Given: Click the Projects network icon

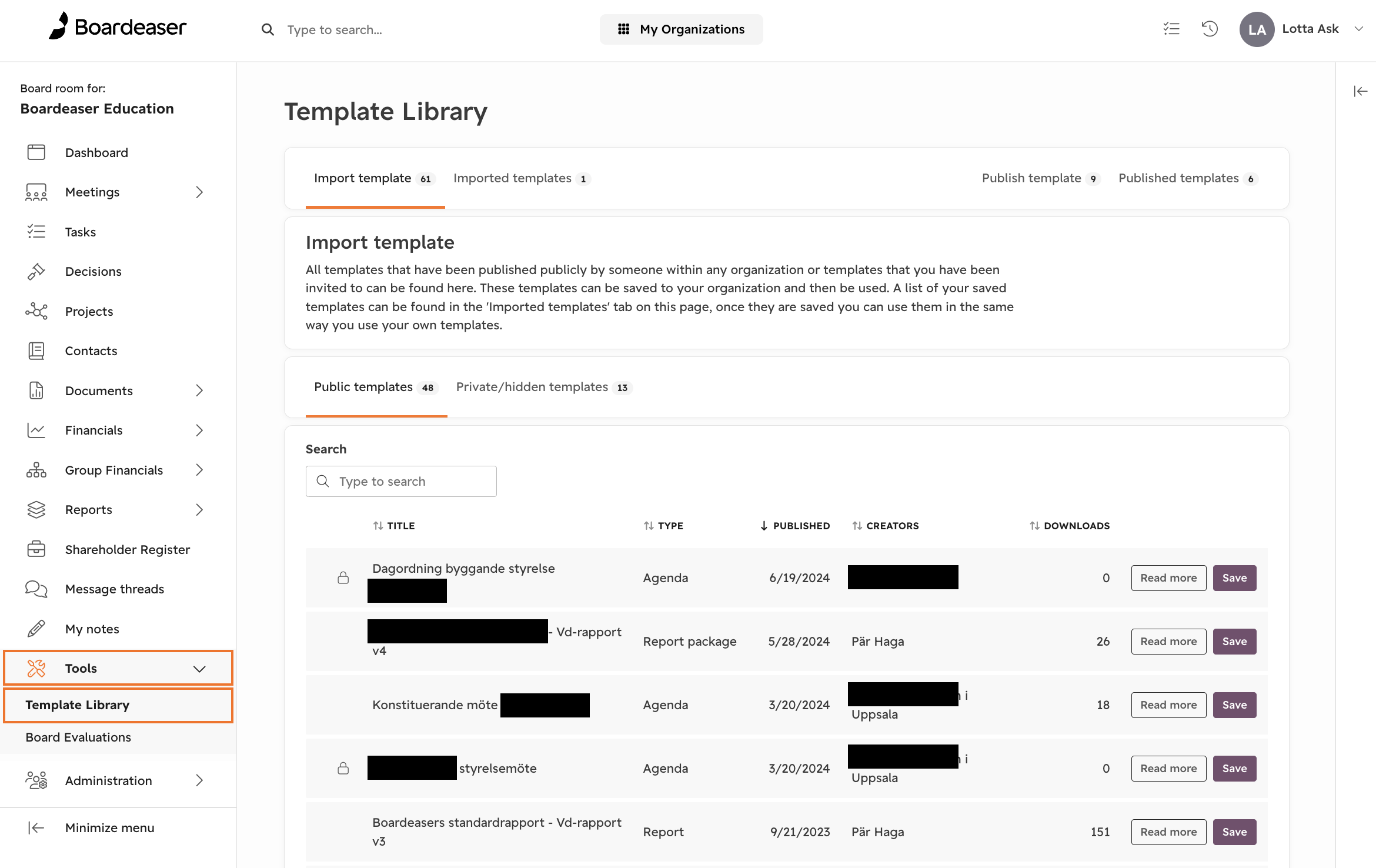Looking at the screenshot, I should coord(36,311).
